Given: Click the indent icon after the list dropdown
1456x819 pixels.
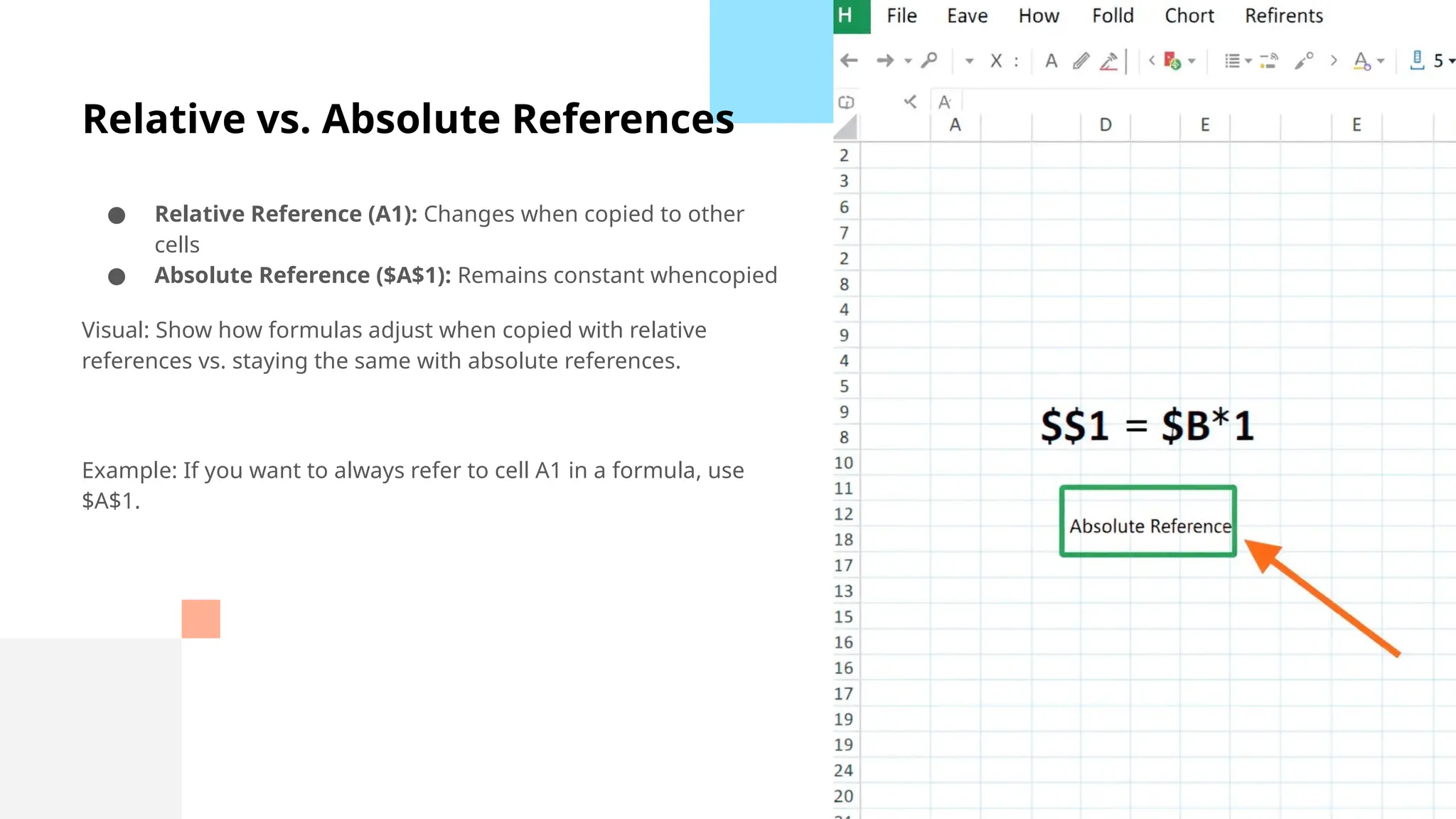Looking at the screenshot, I should click(x=1269, y=61).
